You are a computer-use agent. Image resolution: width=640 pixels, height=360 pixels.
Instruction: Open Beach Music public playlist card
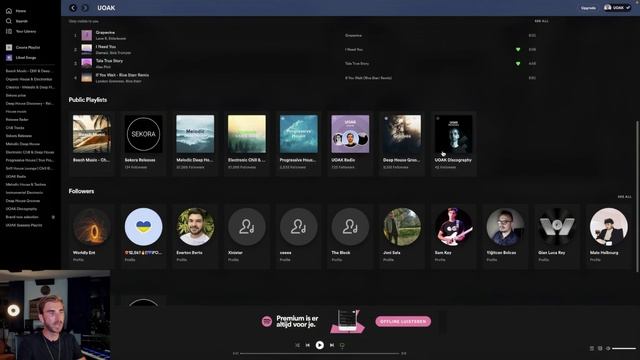tap(92, 143)
